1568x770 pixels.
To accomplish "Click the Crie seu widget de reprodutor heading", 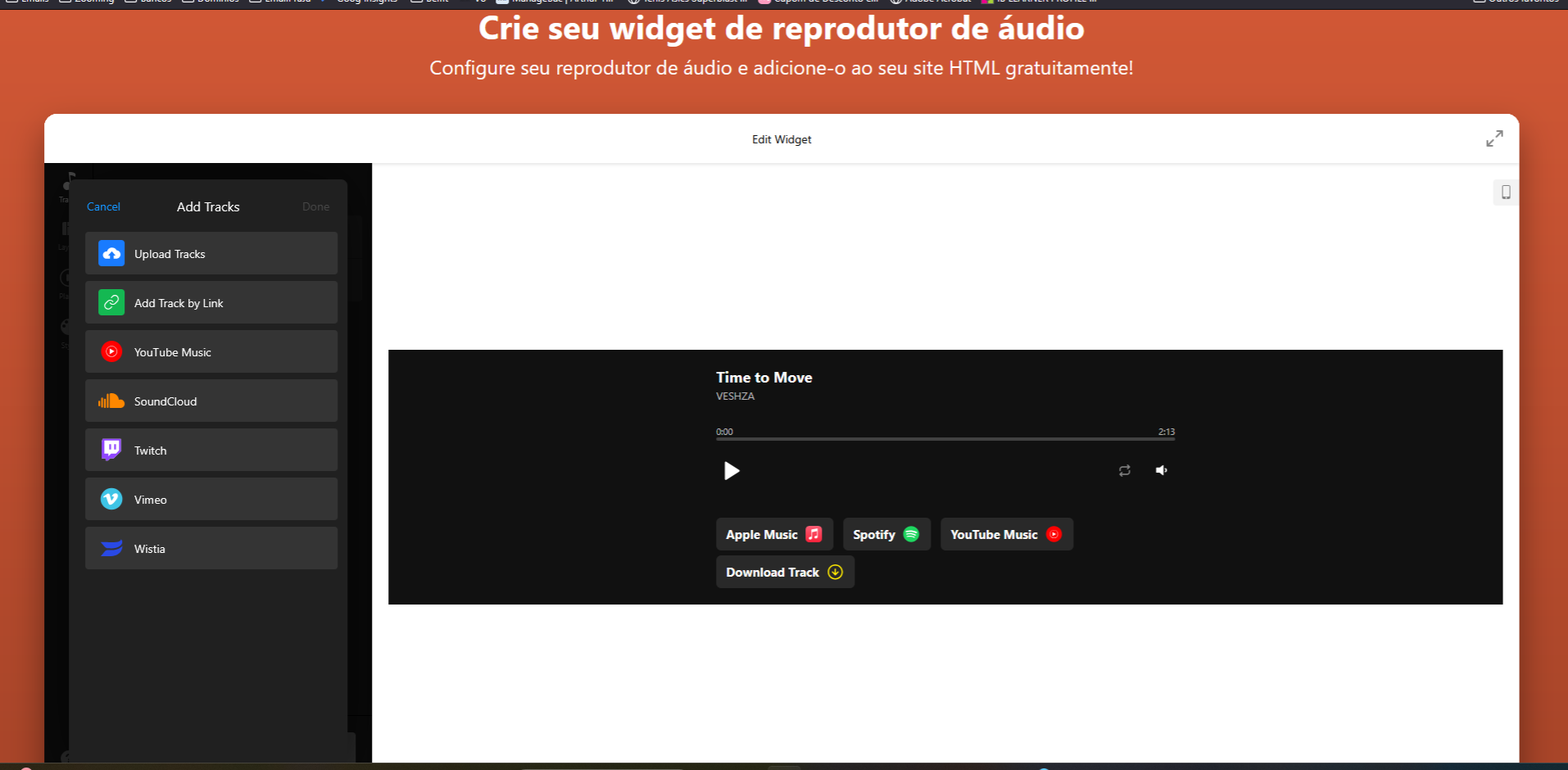I will (782, 29).
